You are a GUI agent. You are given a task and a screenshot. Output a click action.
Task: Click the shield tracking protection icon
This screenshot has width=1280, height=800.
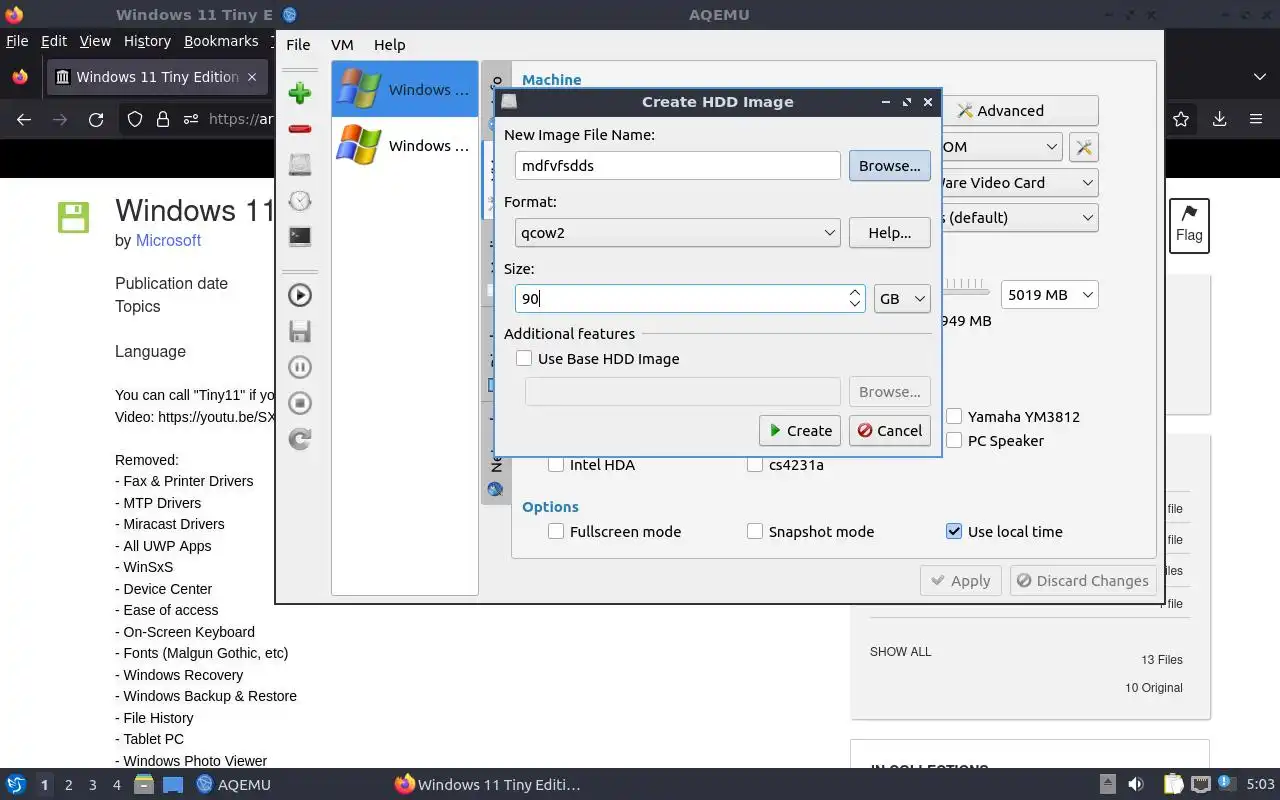(x=135, y=119)
